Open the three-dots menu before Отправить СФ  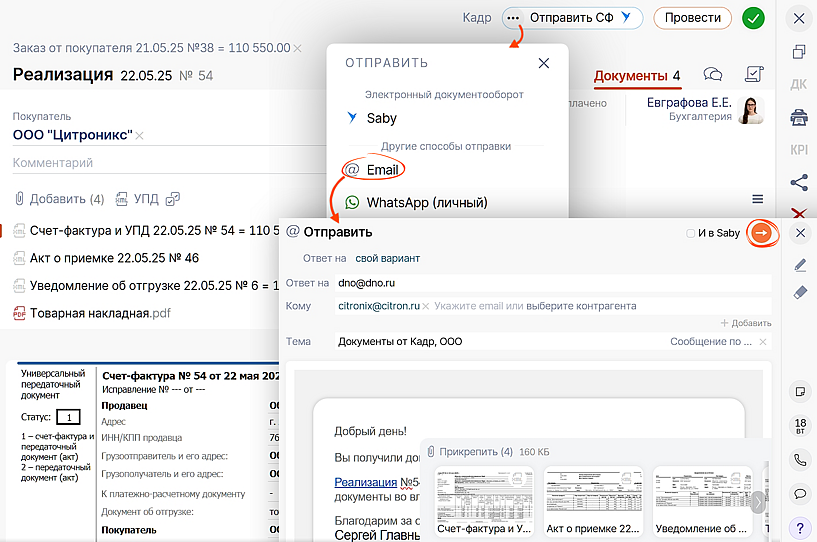coord(514,18)
